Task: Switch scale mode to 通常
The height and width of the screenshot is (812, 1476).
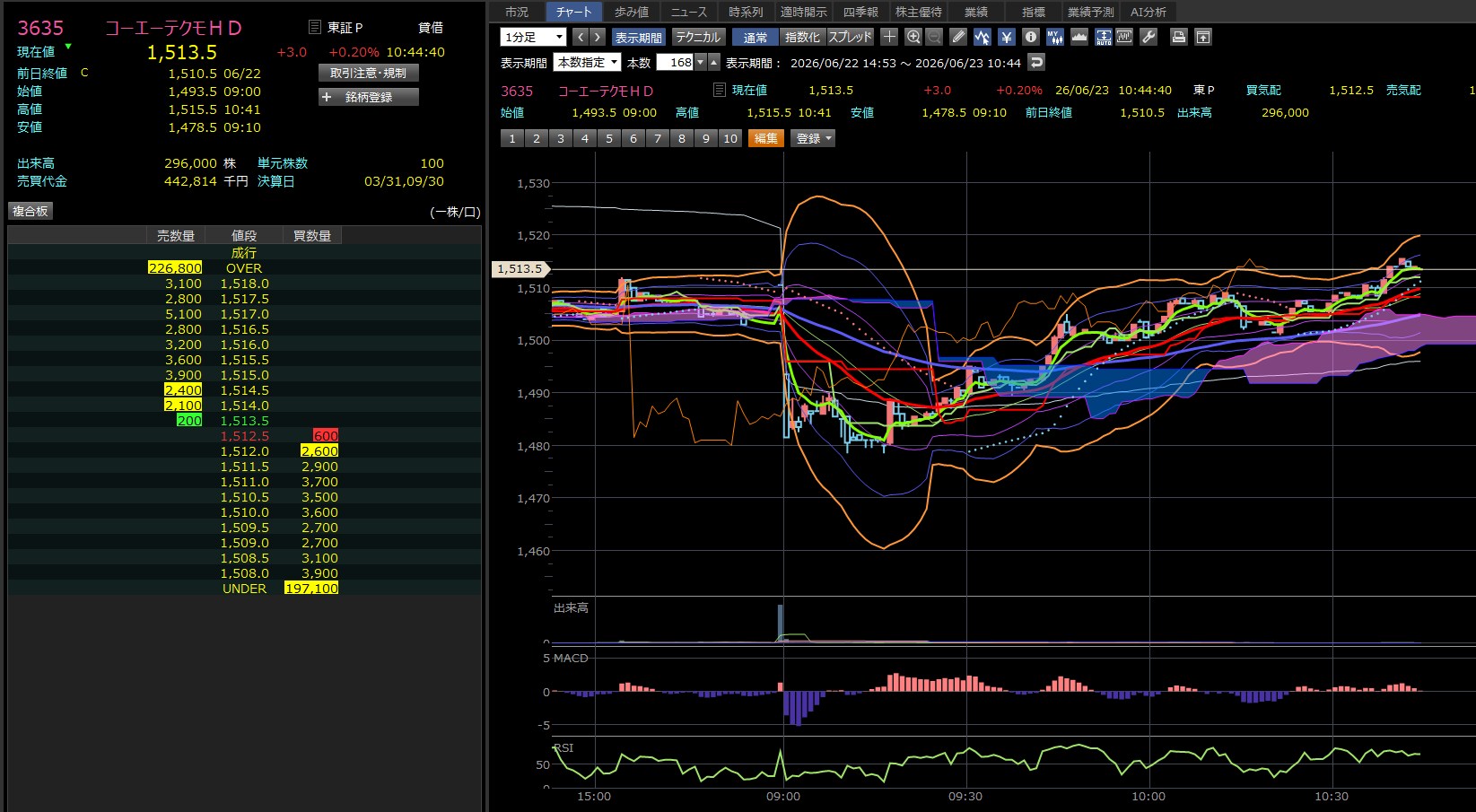Action: coord(755,37)
